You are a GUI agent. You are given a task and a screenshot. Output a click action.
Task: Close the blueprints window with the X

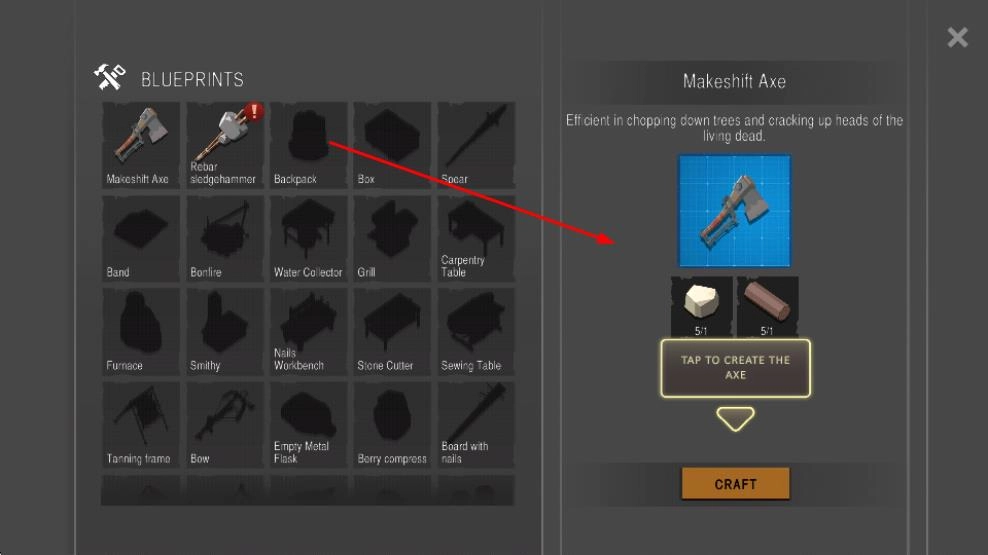(x=957, y=37)
